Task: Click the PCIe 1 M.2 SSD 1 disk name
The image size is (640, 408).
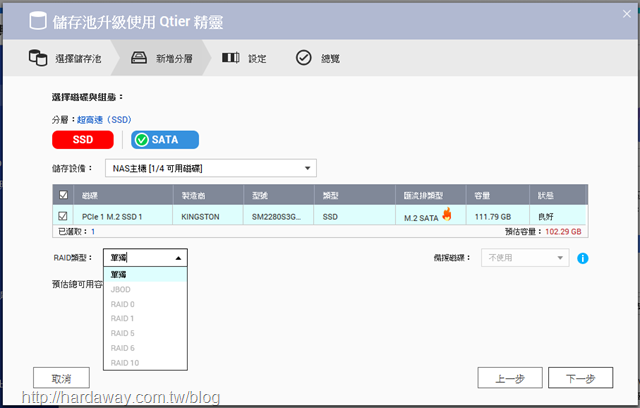Action: click(x=112, y=217)
